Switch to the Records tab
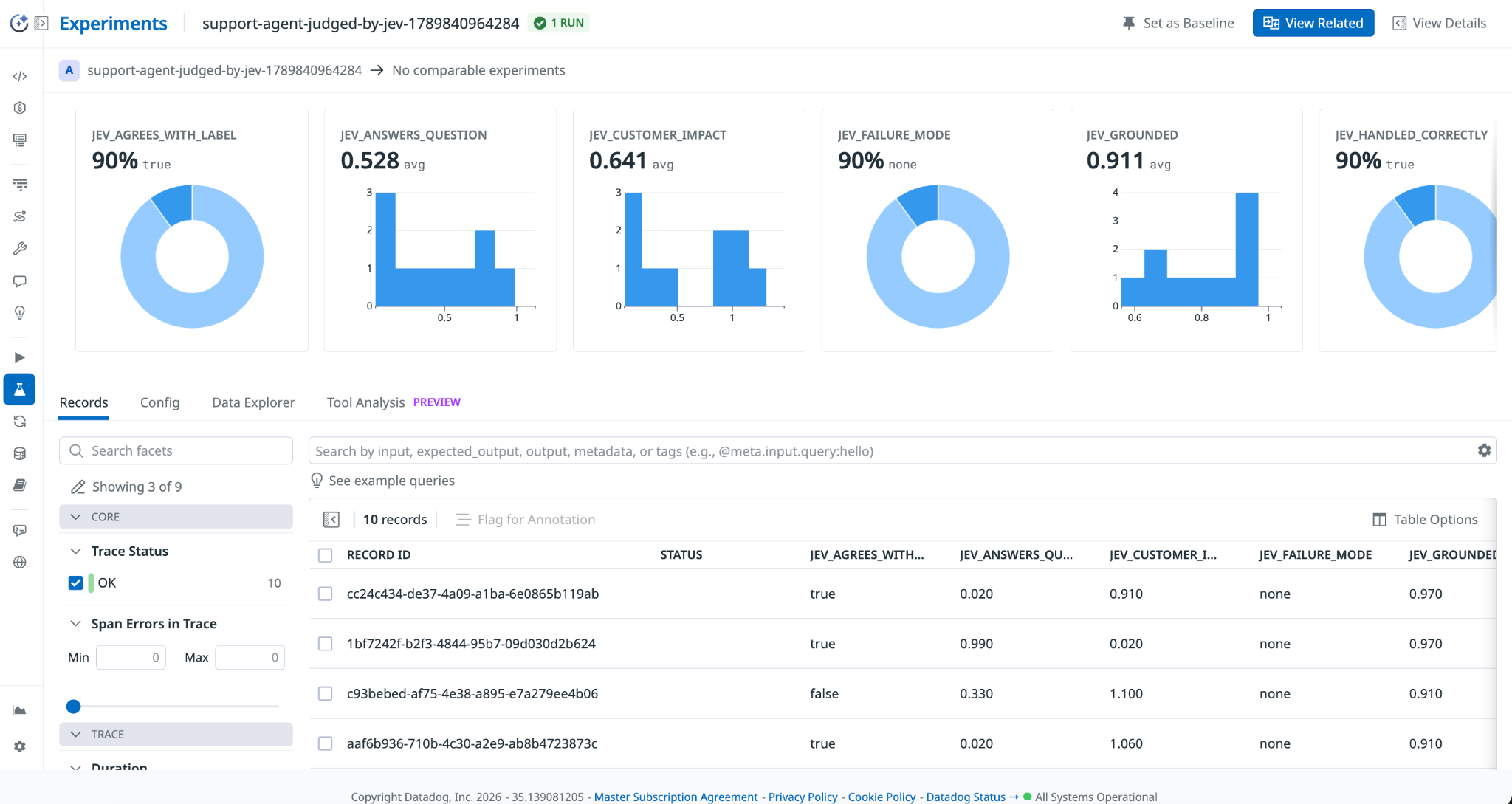This screenshot has height=804, width=1512. pos(83,402)
